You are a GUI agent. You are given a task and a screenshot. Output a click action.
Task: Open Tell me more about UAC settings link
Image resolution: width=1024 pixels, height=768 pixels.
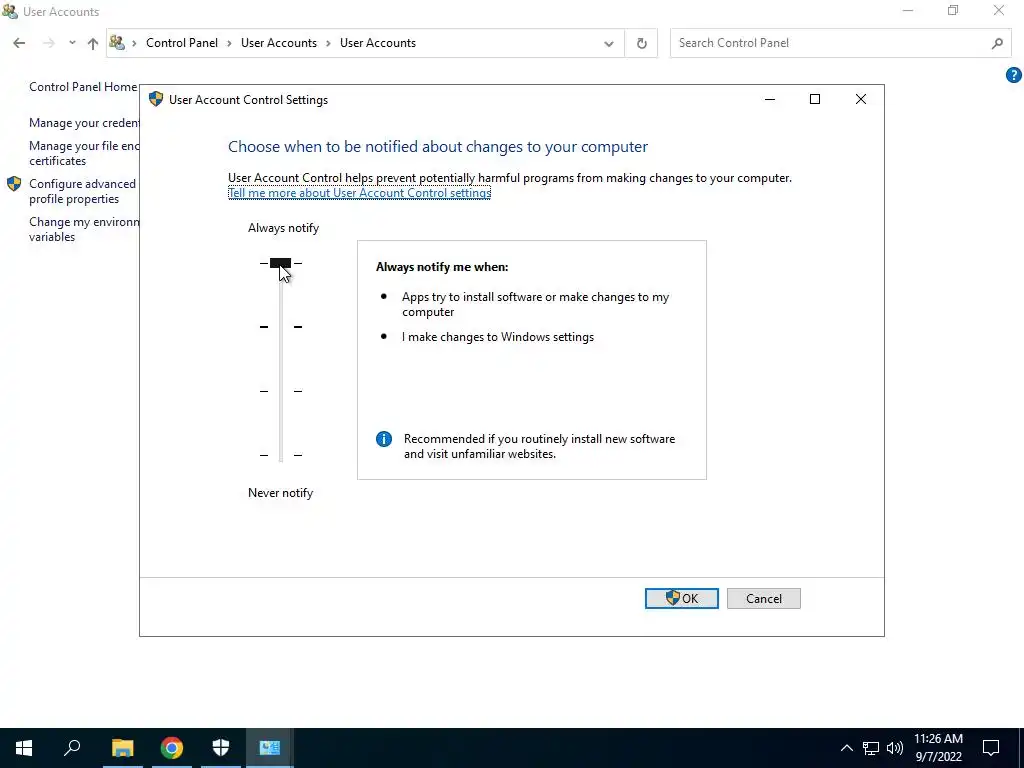click(x=359, y=193)
